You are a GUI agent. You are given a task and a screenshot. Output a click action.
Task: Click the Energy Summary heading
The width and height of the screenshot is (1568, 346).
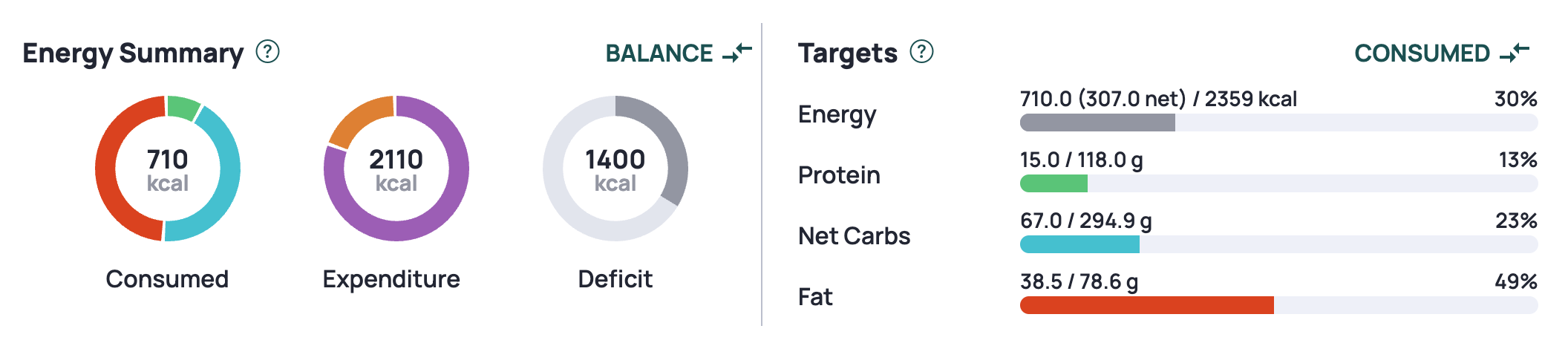point(133,53)
